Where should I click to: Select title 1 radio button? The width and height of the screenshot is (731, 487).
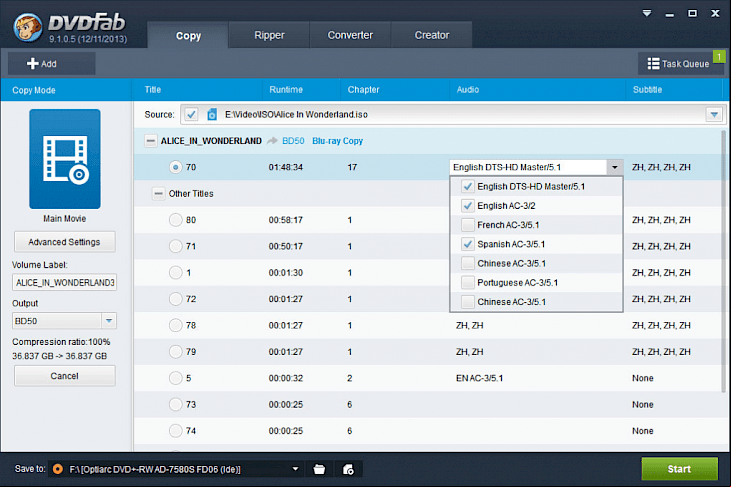pos(175,273)
